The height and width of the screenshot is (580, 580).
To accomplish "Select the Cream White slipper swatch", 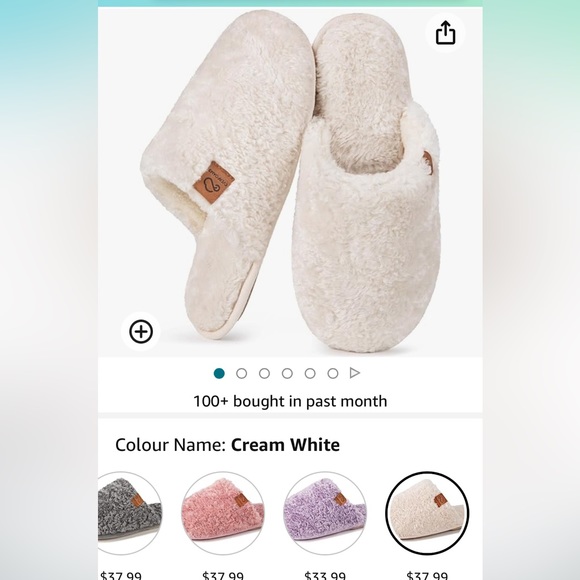I will 427,513.
